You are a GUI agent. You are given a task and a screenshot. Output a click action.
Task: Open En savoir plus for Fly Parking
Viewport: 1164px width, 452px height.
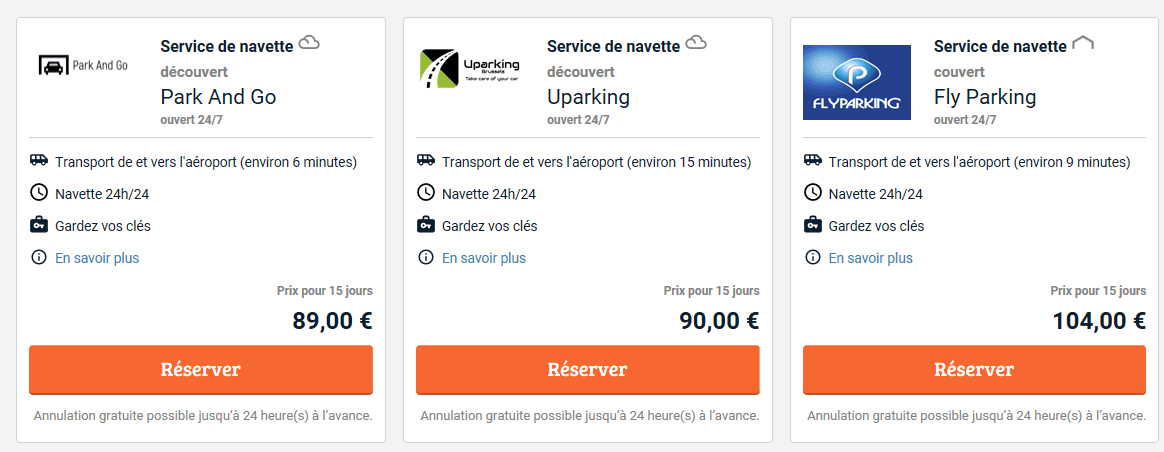coord(871,258)
